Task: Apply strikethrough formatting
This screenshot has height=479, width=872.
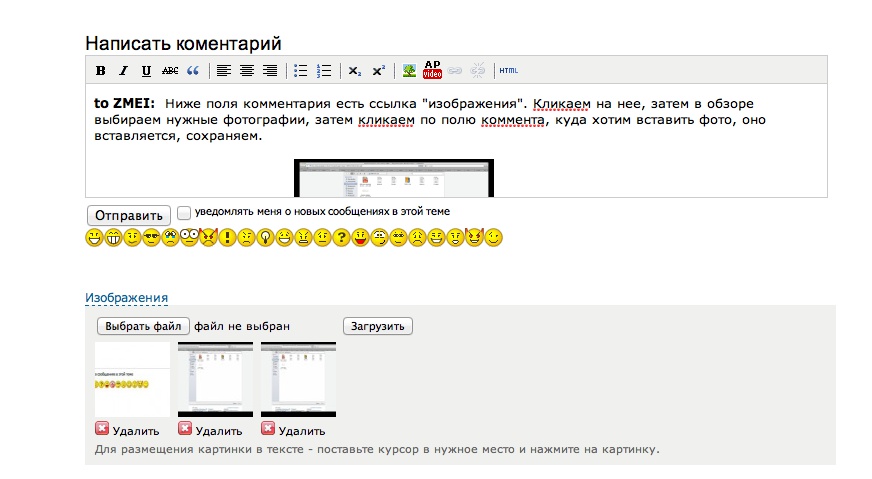Action: point(170,71)
